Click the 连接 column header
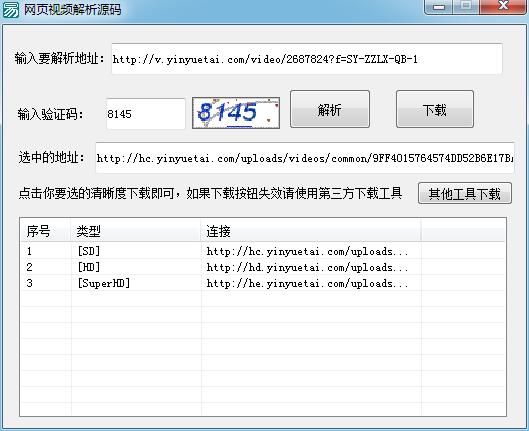This screenshot has height=431, width=529. 311,231
